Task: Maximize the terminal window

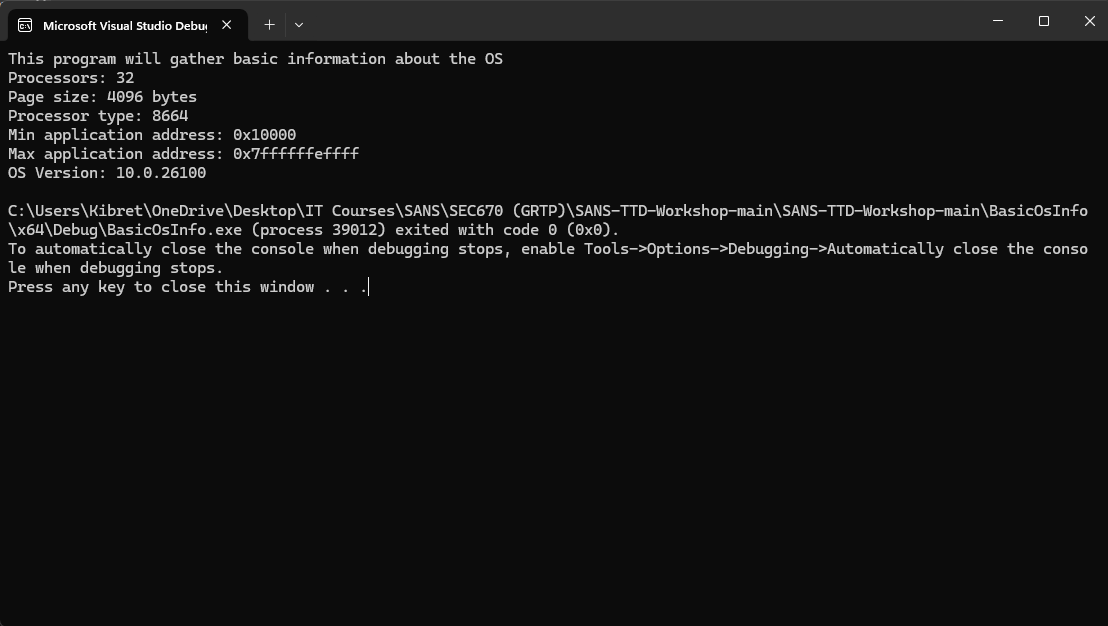Action: click(1044, 21)
